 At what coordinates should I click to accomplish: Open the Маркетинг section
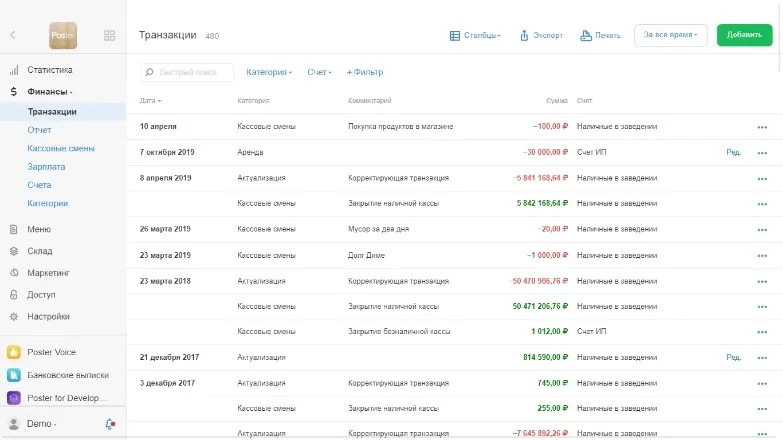pyautogui.click(x=48, y=273)
